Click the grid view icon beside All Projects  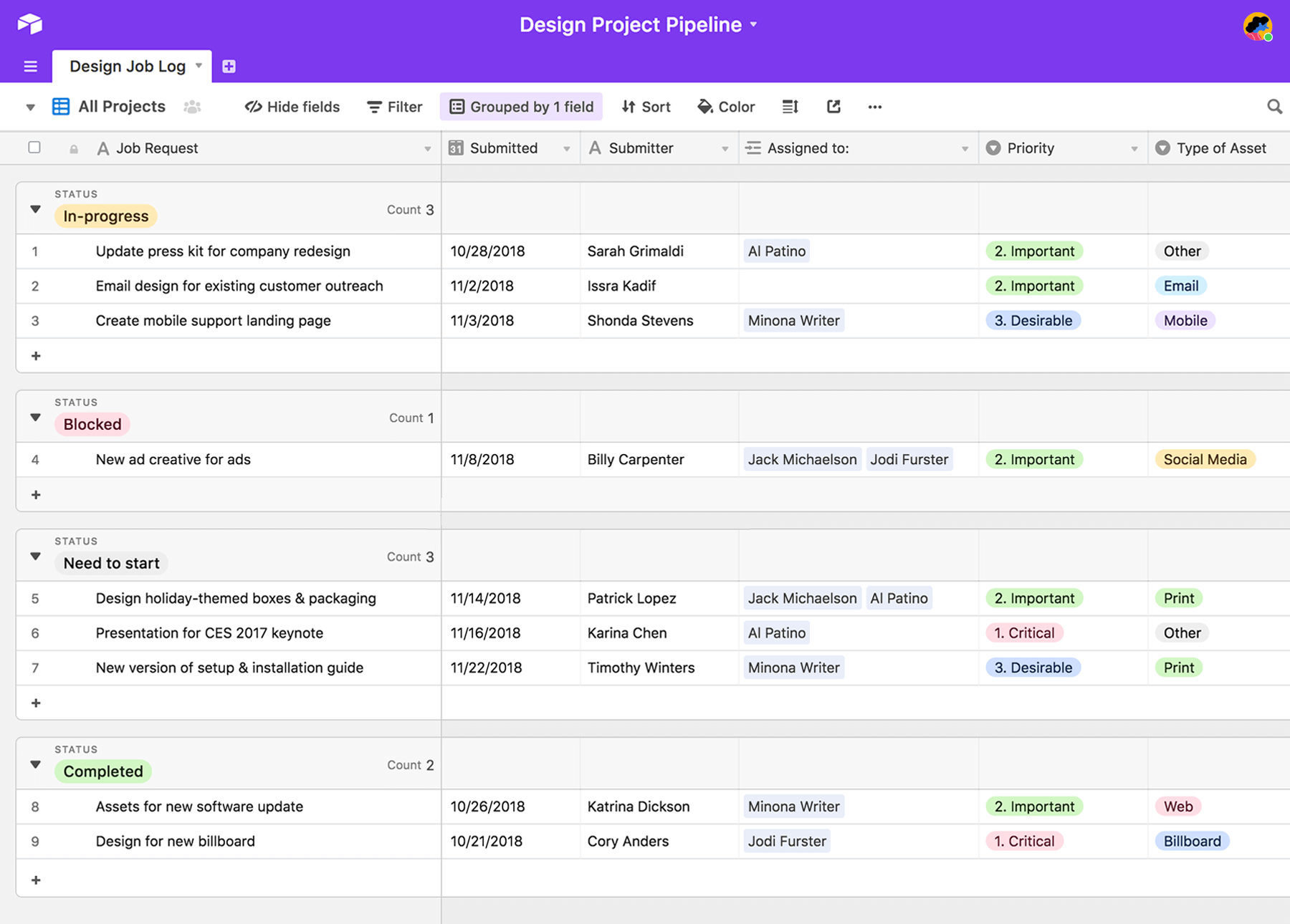pos(61,107)
